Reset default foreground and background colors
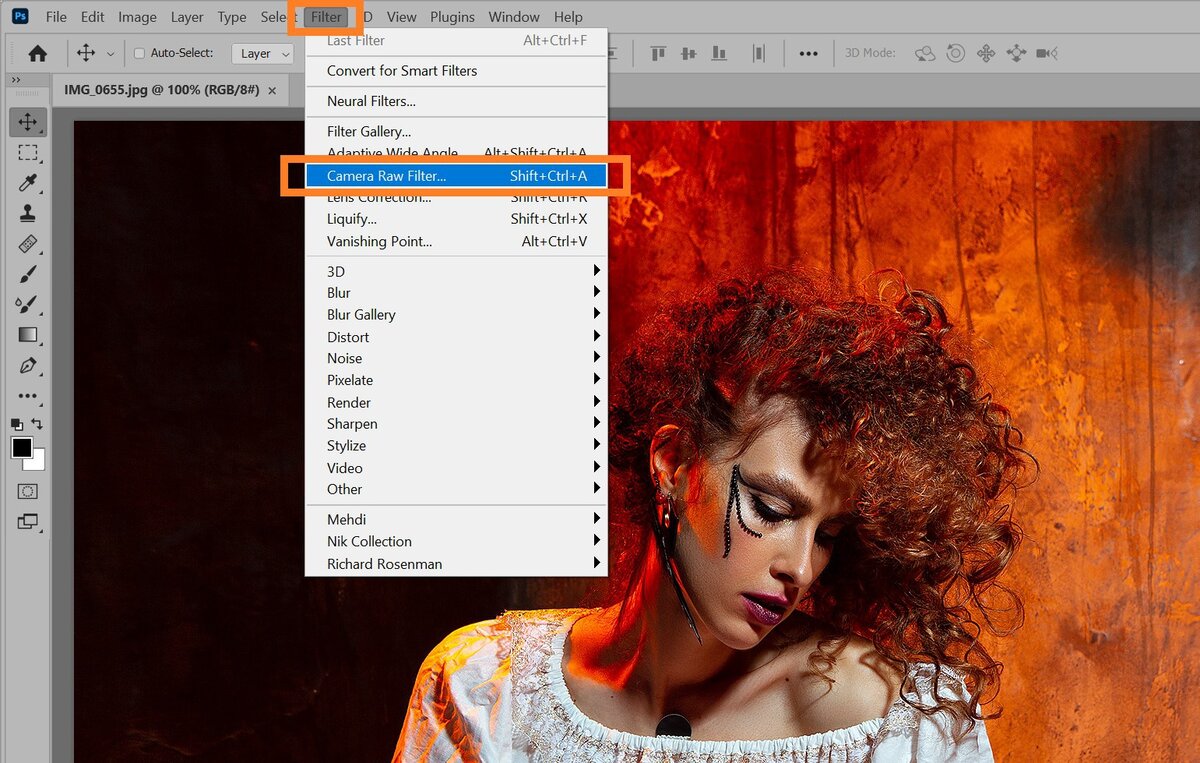Viewport: 1200px width, 763px height. pyautogui.click(x=17, y=424)
